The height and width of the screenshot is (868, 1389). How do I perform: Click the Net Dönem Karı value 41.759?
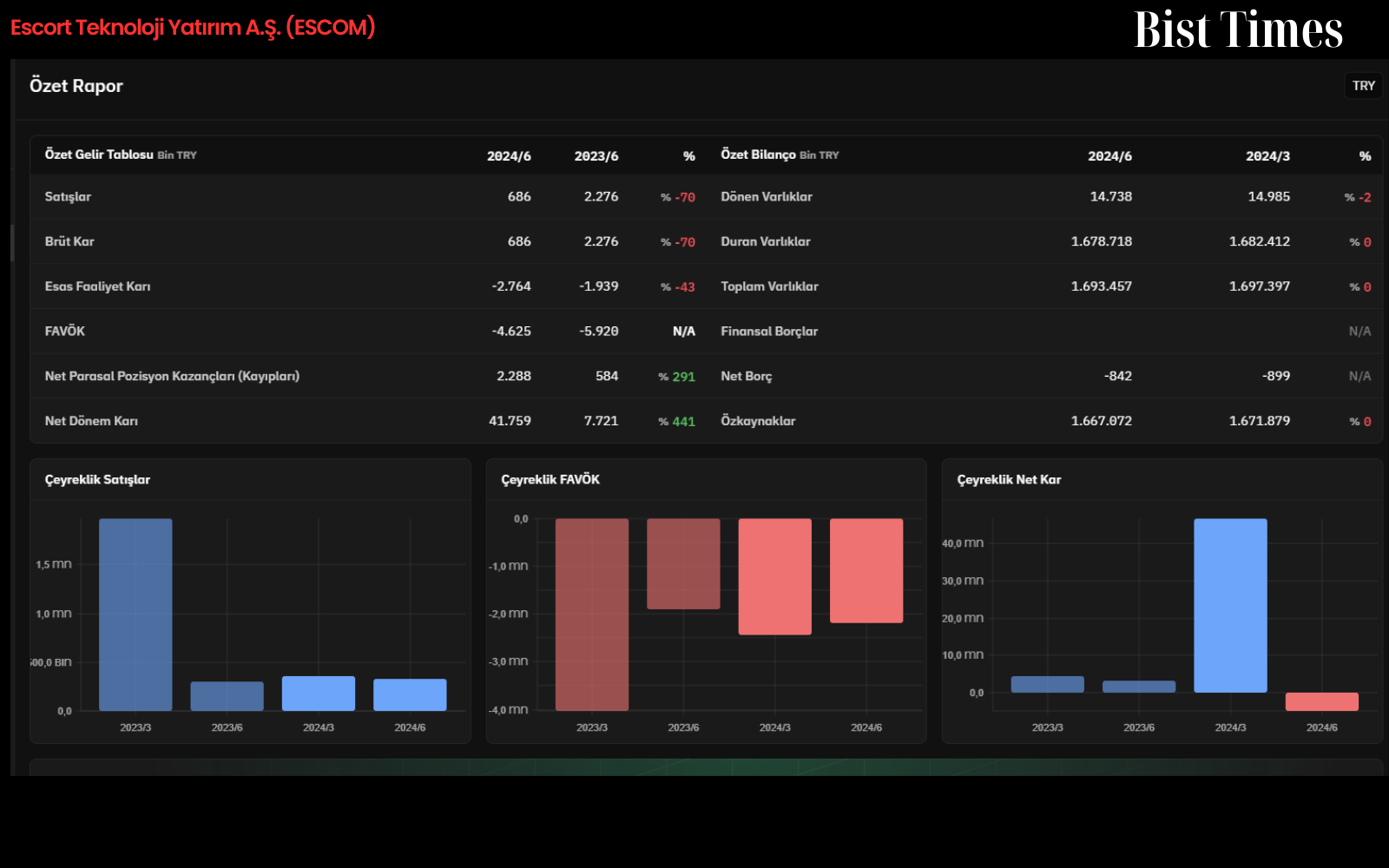click(510, 421)
